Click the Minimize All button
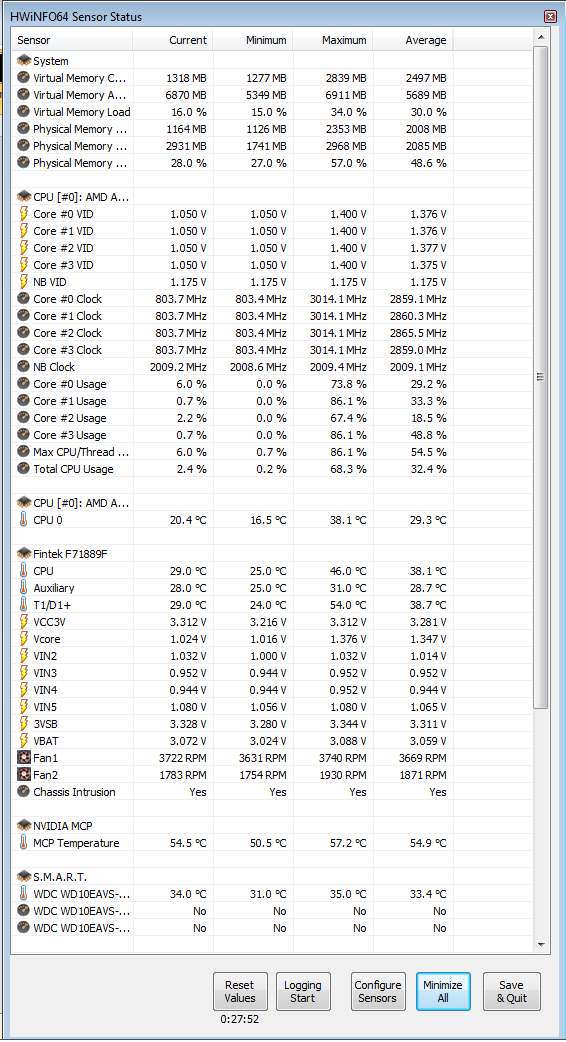The height and width of the screenshot is (1042, 566). [443, 991]
